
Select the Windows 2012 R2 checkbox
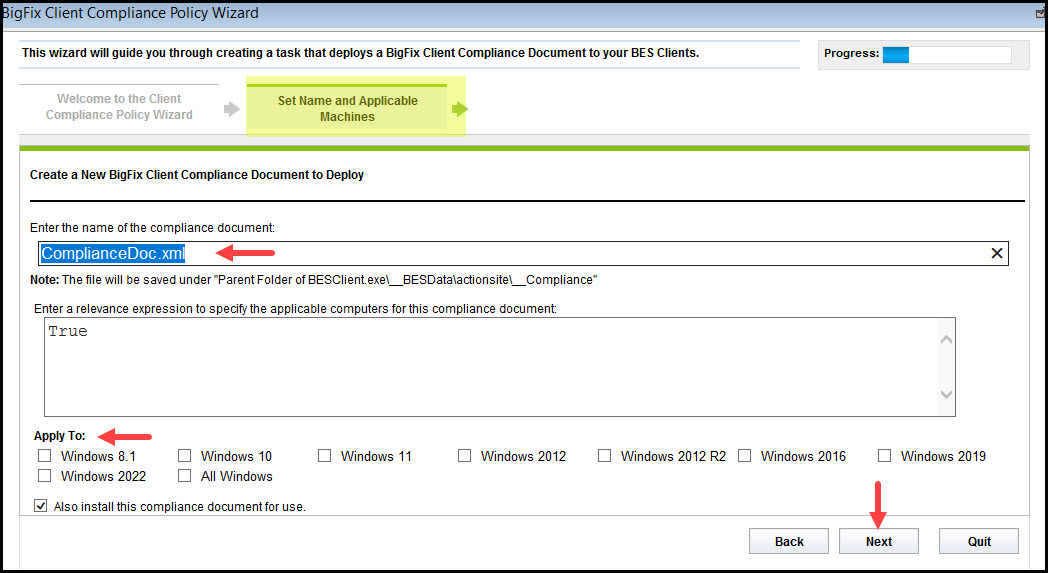click(604, 456)
